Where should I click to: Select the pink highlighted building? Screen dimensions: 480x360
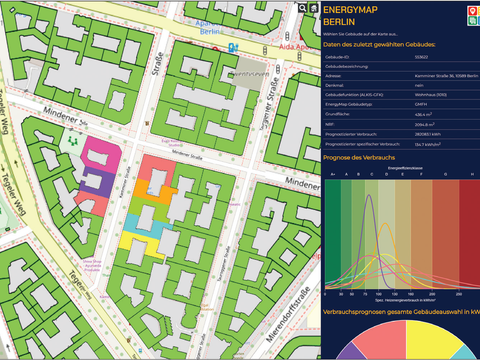pos(101,155)
